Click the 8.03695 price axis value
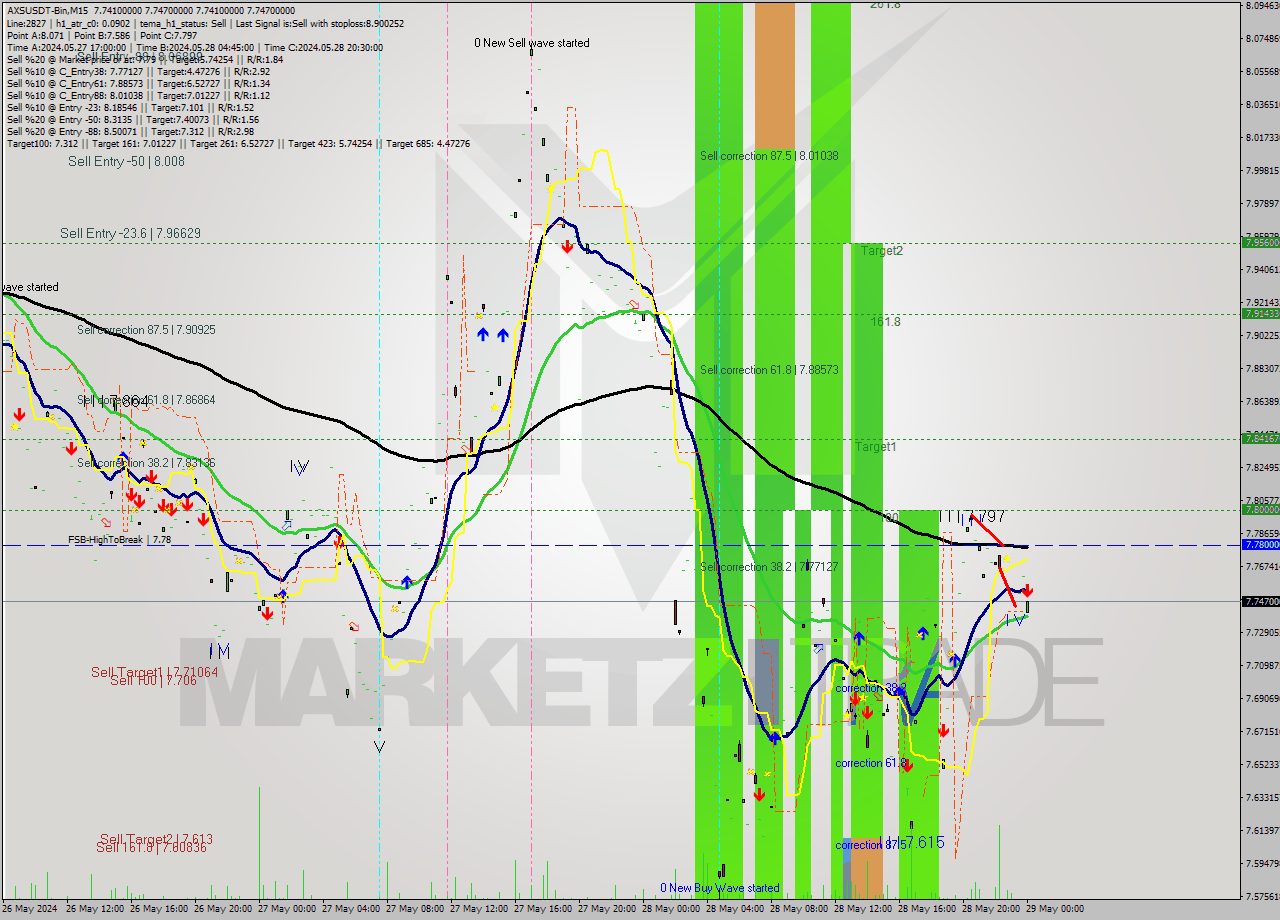Screen dimensions: 1280x920 point(1262,104)
